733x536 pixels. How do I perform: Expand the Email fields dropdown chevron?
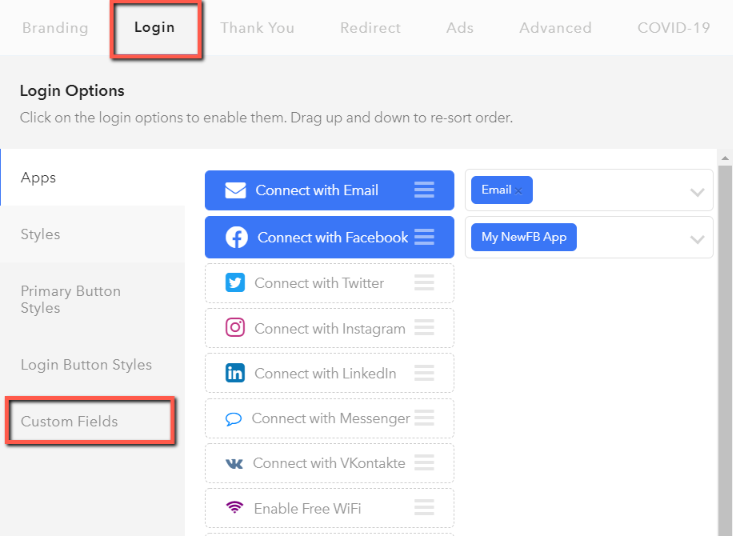(x=697, y=192)
